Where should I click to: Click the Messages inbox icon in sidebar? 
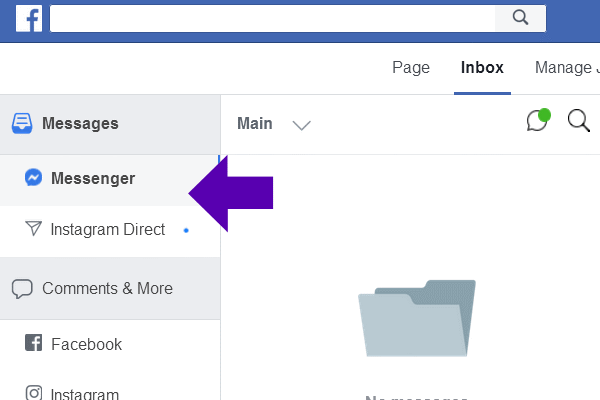pos(22,124)
